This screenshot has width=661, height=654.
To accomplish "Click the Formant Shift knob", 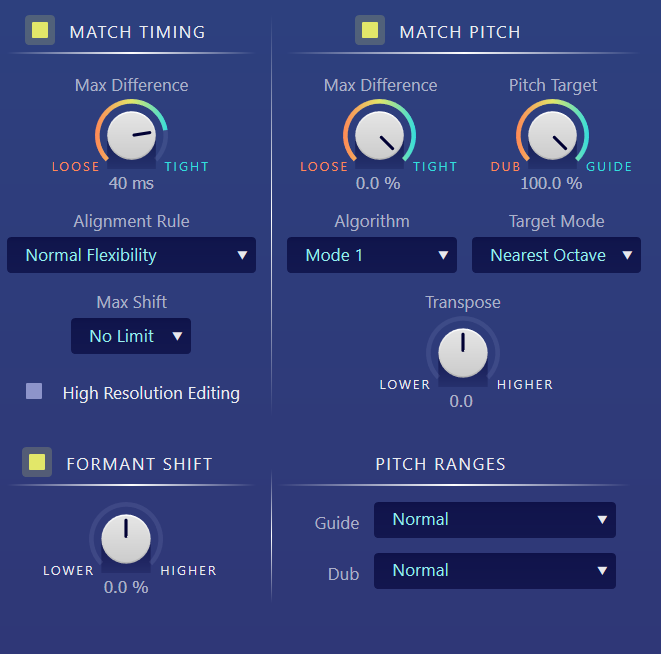I will click(x=126, y=539).
